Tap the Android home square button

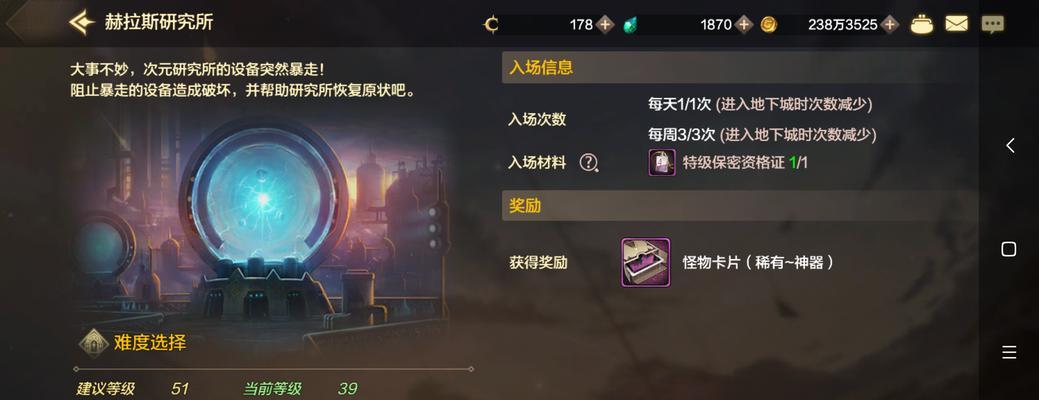click(1009, 249)
